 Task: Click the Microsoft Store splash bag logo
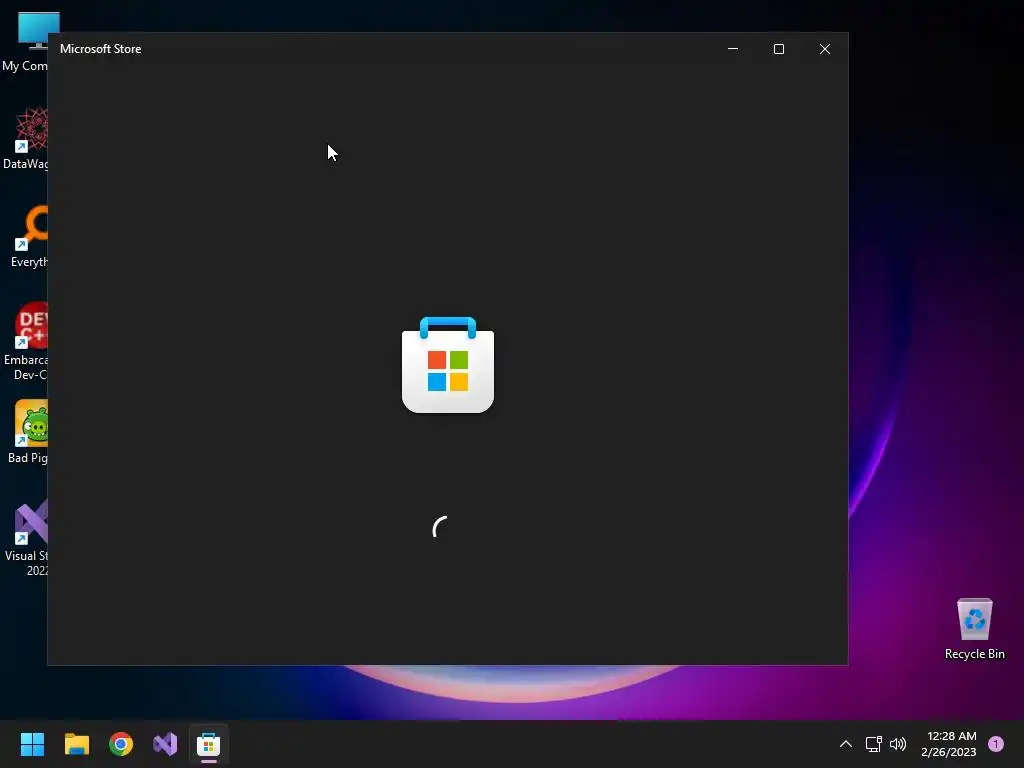tap(448, 364)
